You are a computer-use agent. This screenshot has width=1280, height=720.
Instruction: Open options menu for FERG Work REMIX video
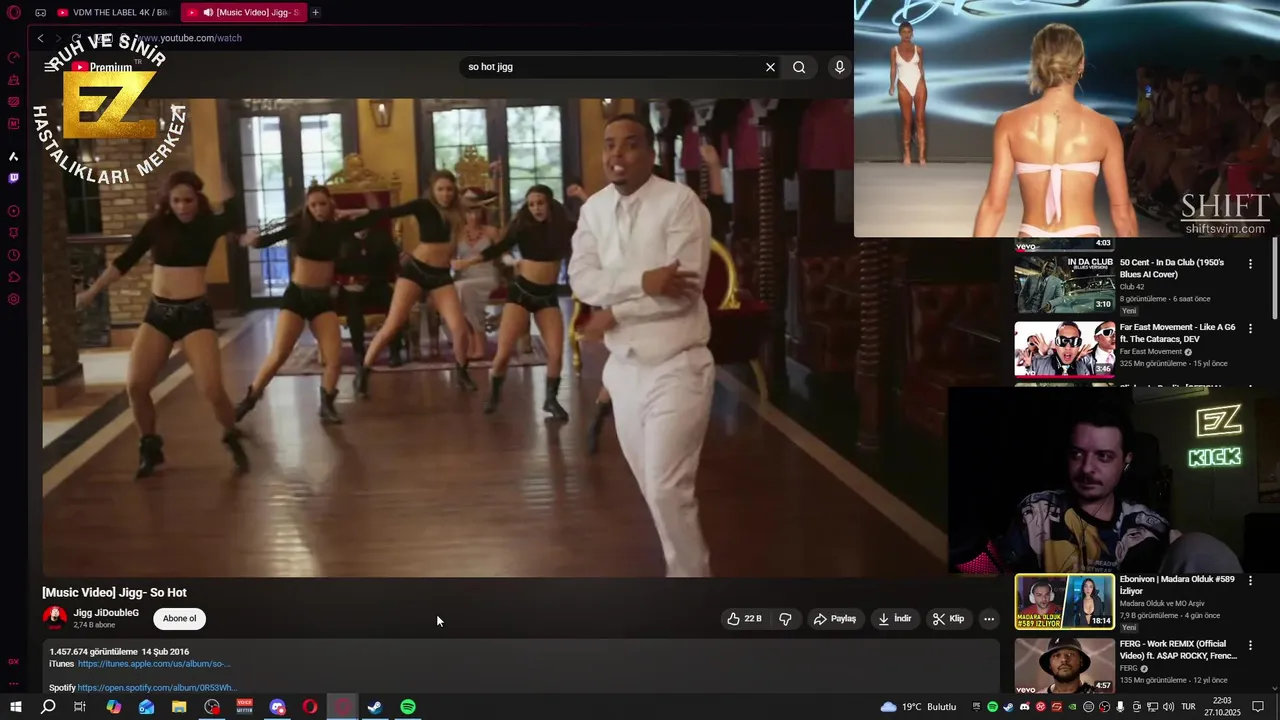1250,644
